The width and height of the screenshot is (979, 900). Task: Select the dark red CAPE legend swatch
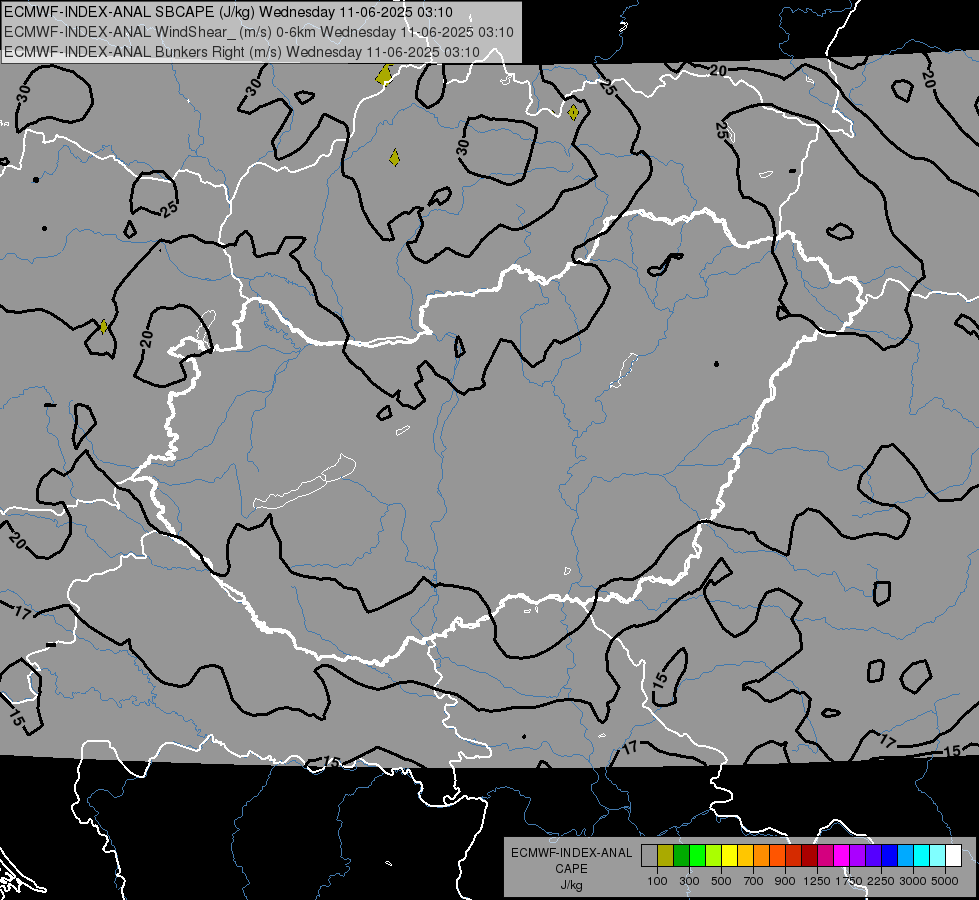pos(809,856)
